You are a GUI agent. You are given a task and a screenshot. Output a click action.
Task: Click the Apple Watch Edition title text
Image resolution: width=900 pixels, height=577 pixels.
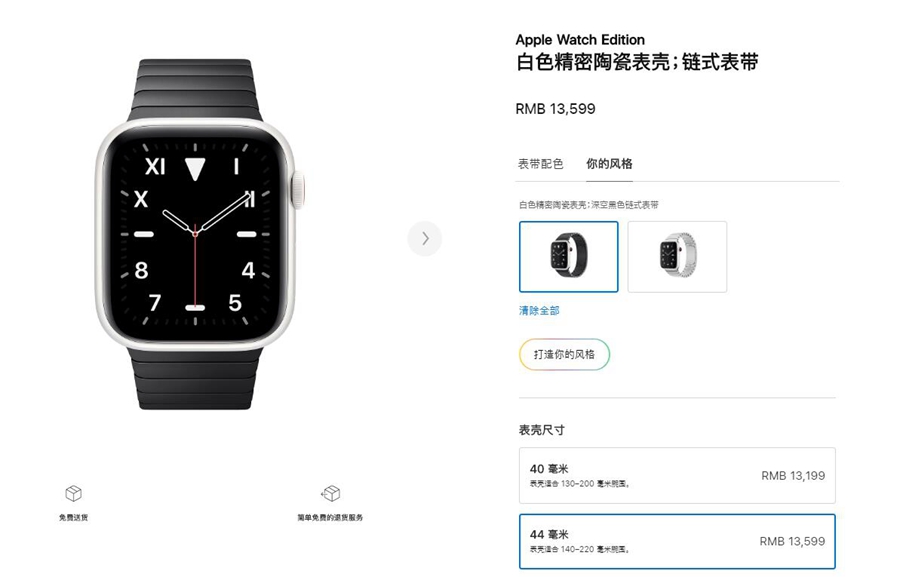(x=580, y=40)
